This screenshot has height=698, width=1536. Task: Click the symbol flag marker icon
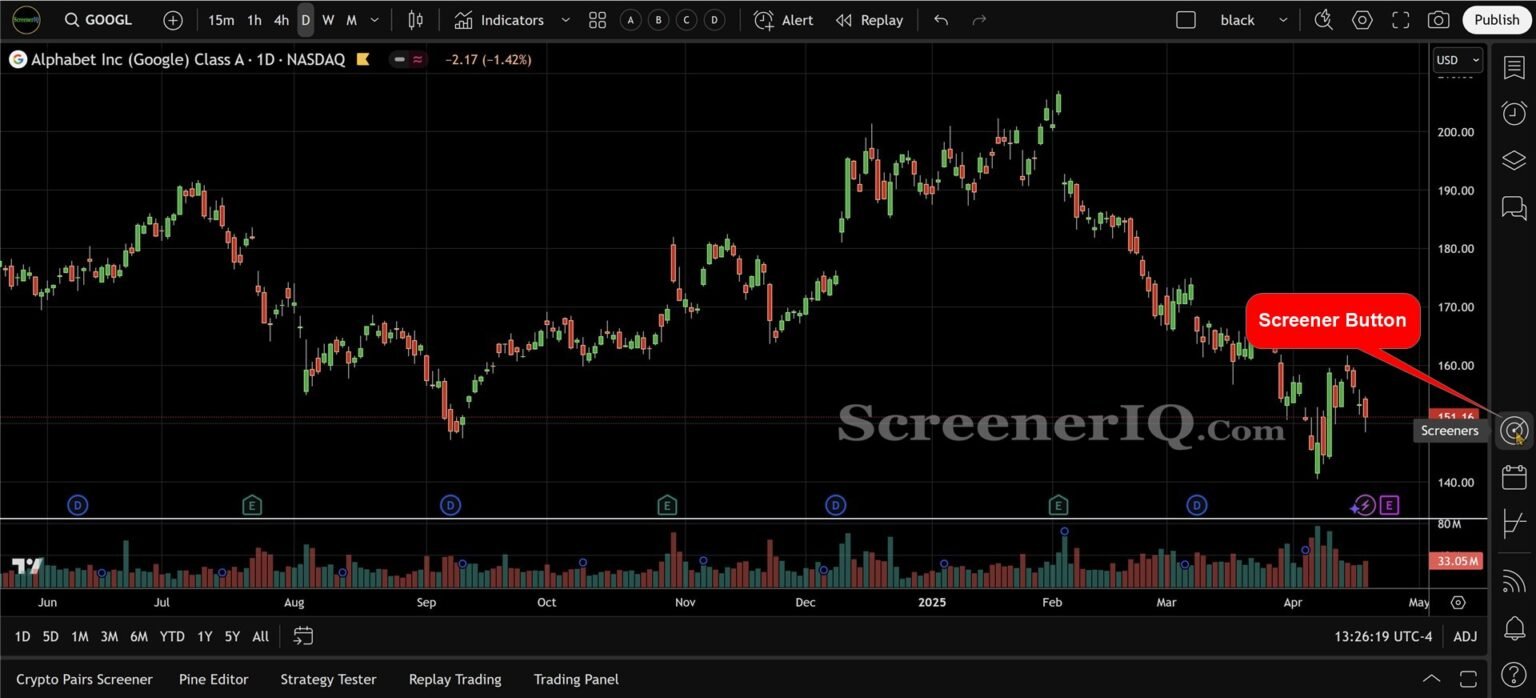click(363, 60)
